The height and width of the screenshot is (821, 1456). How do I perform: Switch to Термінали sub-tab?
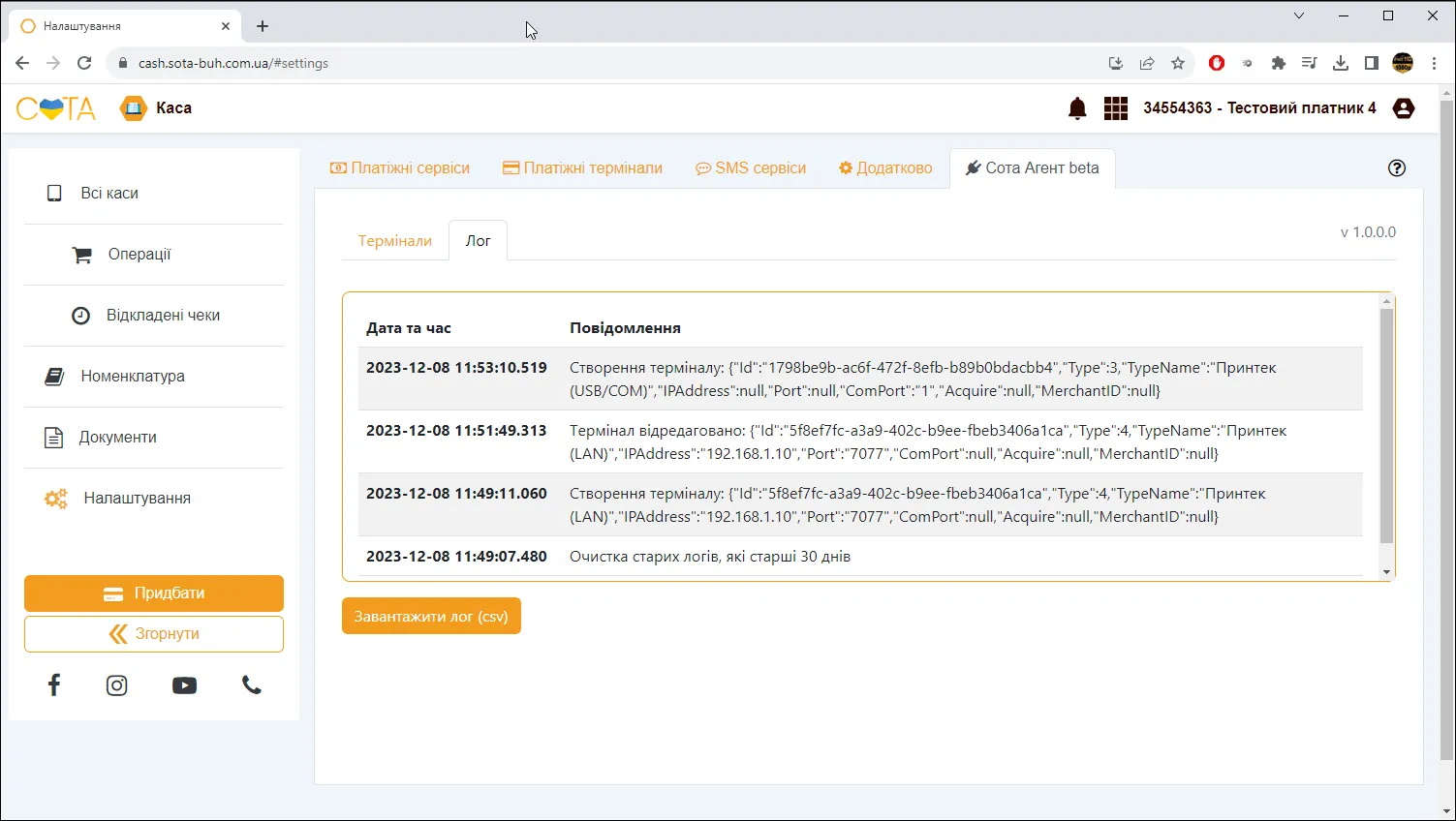pyautogui.click(x=395, y=240)
